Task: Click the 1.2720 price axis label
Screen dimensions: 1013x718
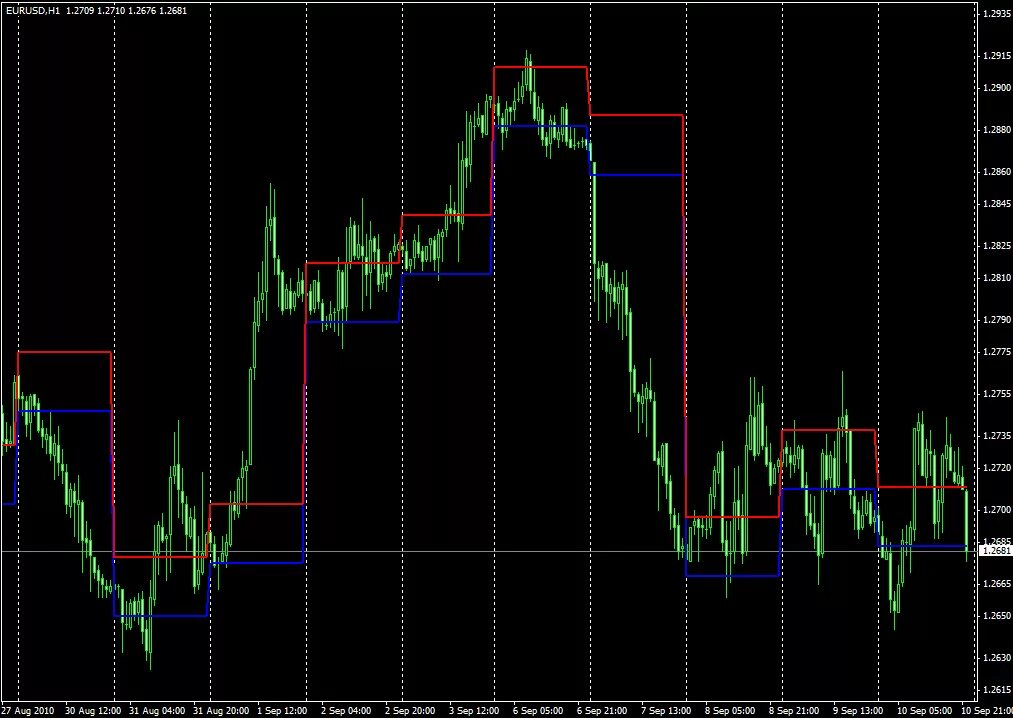Action: tap(997, 468)
